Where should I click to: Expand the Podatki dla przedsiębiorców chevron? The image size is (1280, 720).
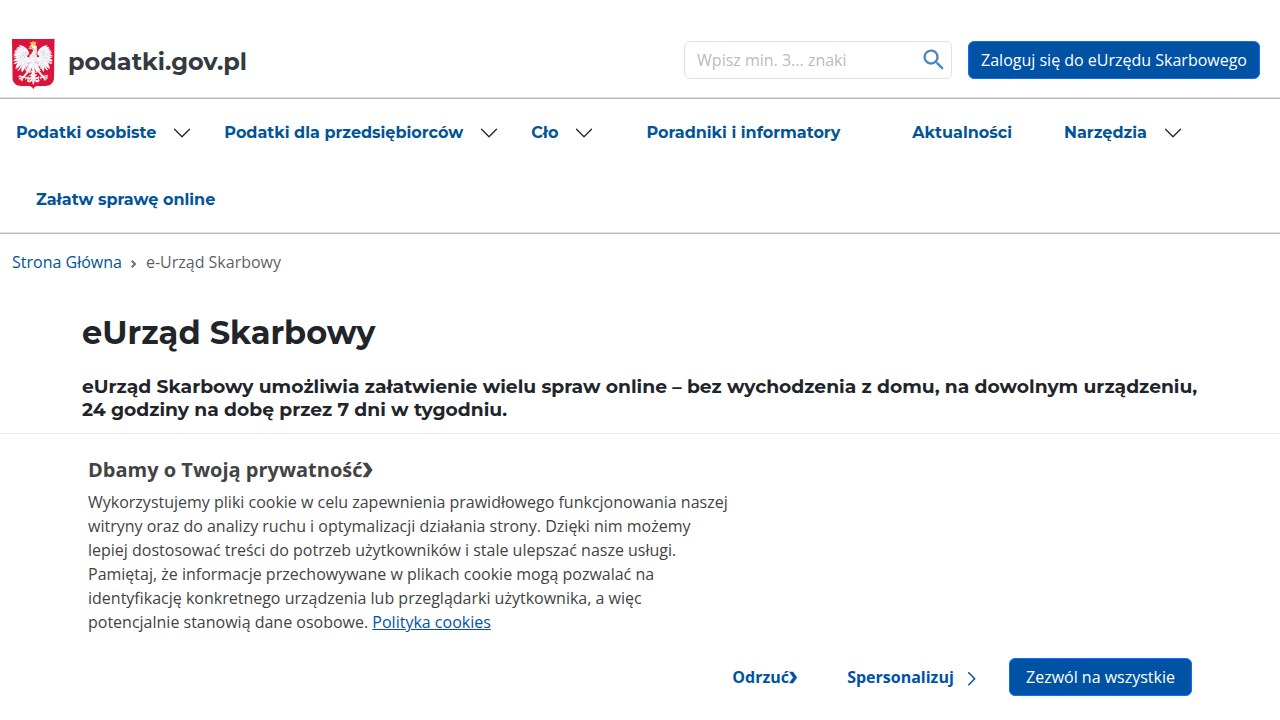[x=489, y=133]
